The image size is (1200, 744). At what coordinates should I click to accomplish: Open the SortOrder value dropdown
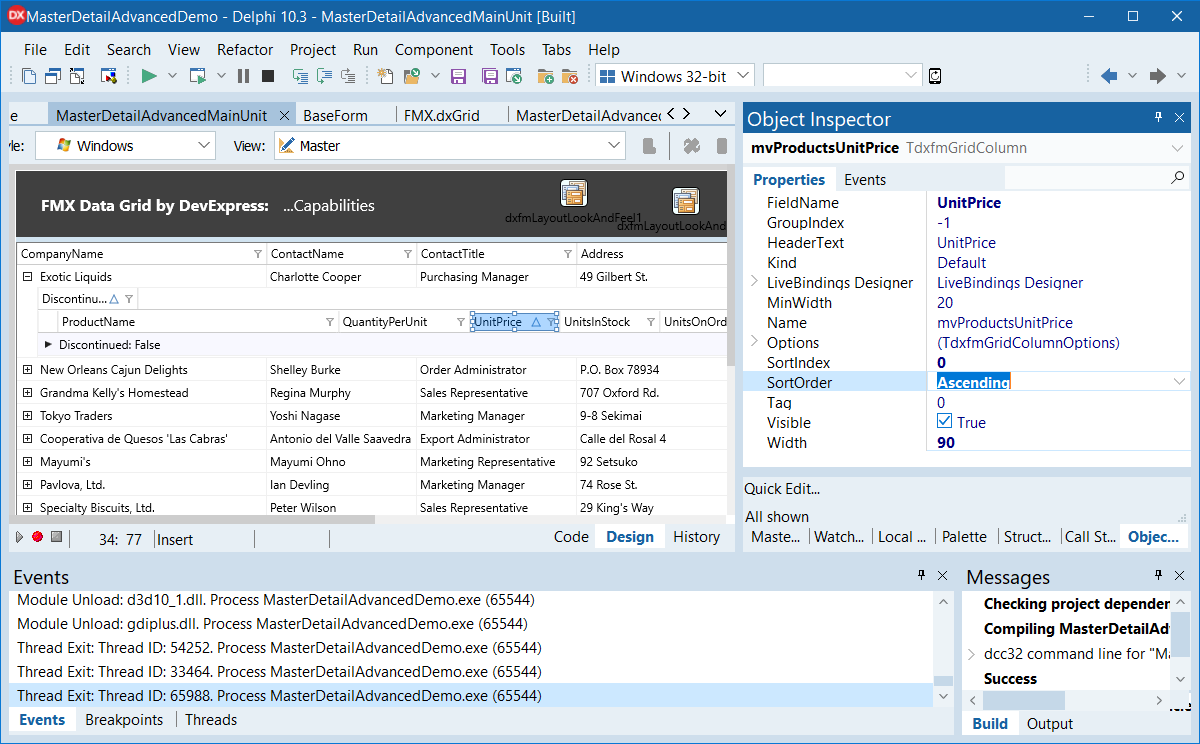point(1179,382)
